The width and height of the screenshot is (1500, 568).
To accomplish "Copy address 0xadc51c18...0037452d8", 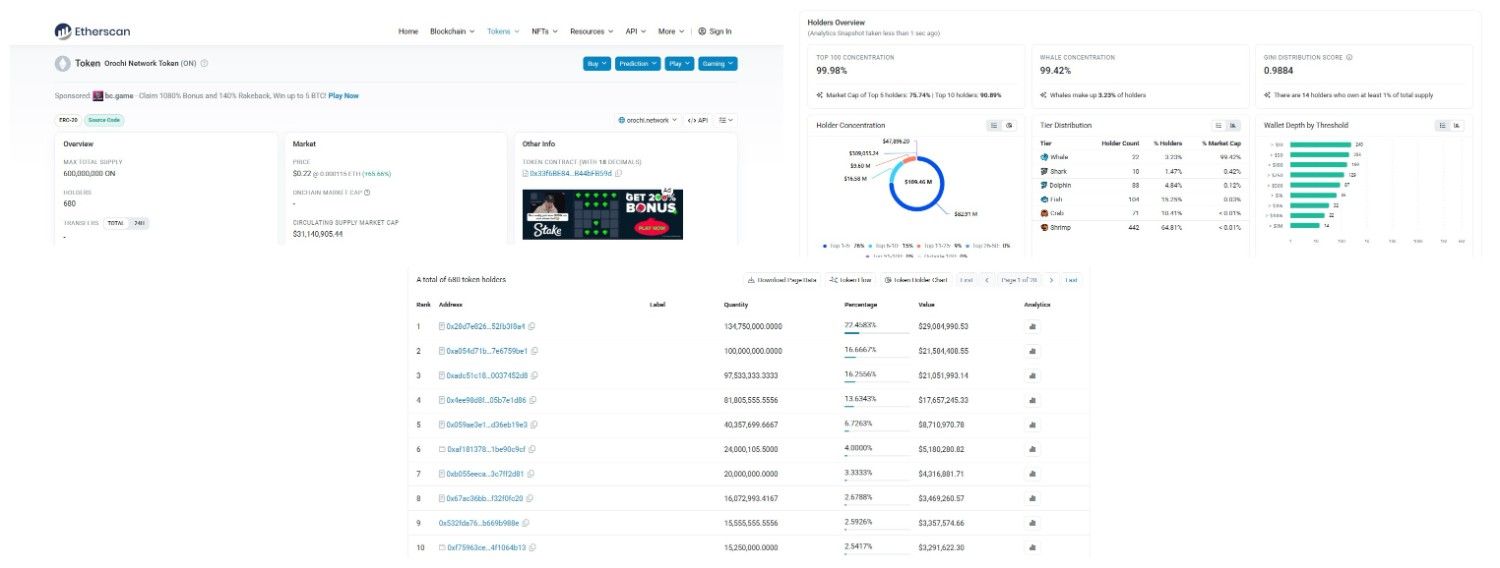I will [x=535, y=375].
